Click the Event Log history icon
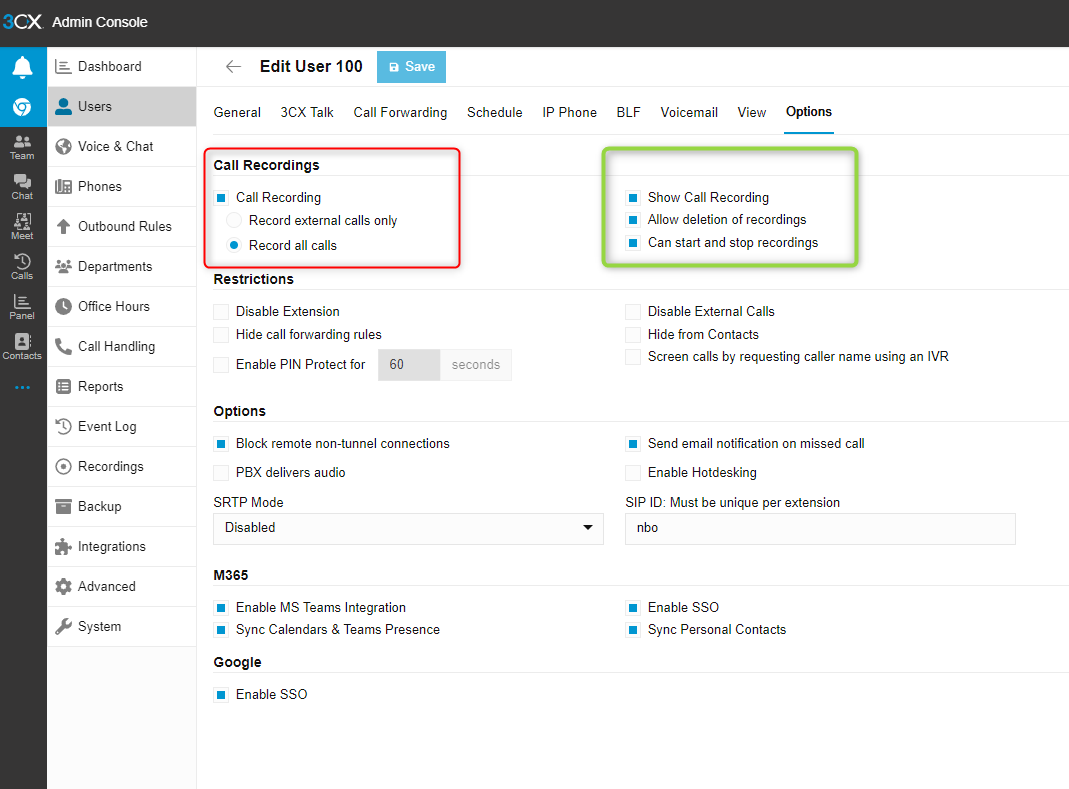 tap(63, 427)
